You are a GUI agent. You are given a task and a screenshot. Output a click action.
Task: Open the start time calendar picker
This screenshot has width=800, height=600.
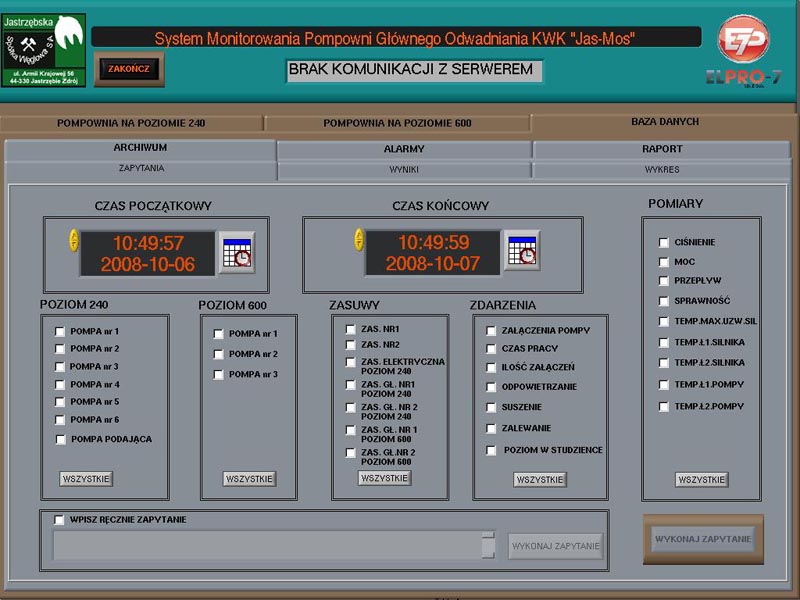237,253
